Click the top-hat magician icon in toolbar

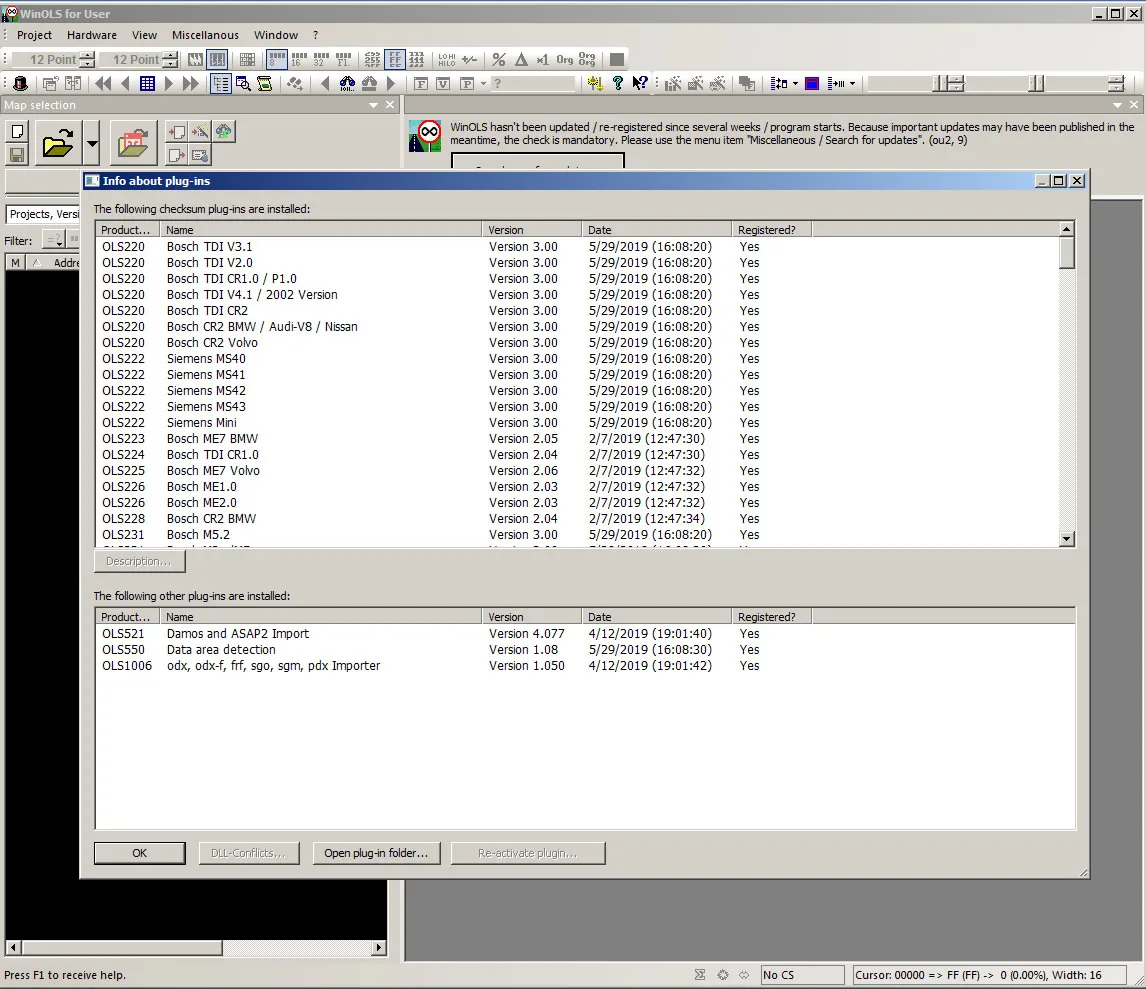(20, 83)
